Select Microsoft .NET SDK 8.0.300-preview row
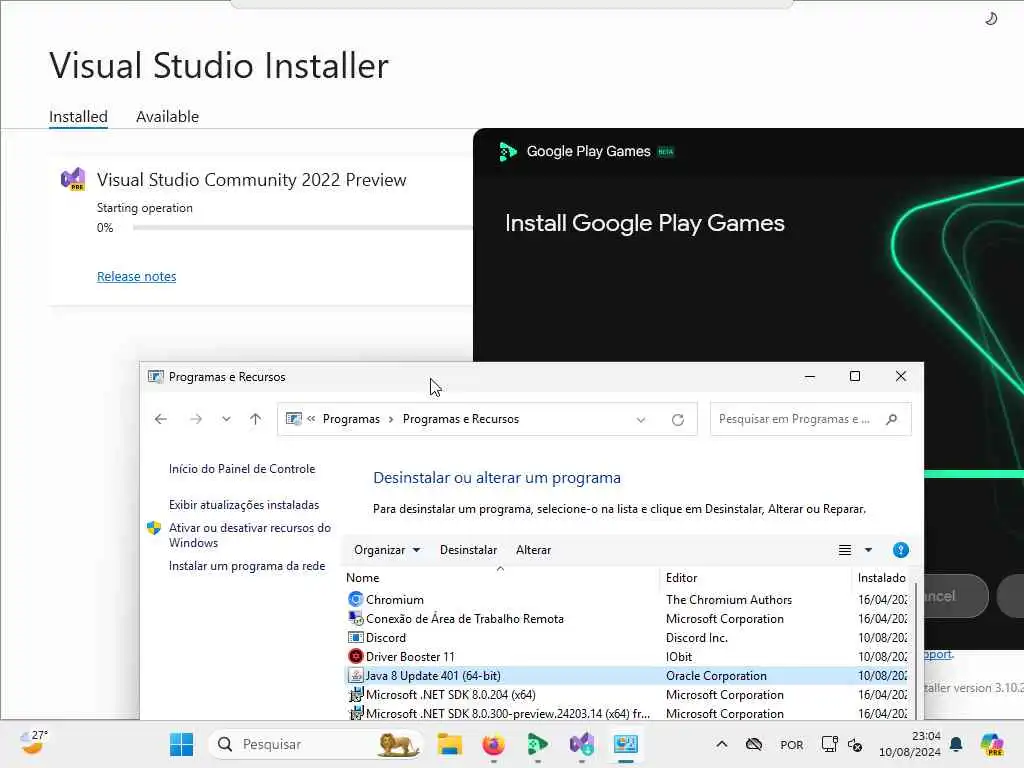This screenshot has width=1024, height=768. tap(627, 713)
